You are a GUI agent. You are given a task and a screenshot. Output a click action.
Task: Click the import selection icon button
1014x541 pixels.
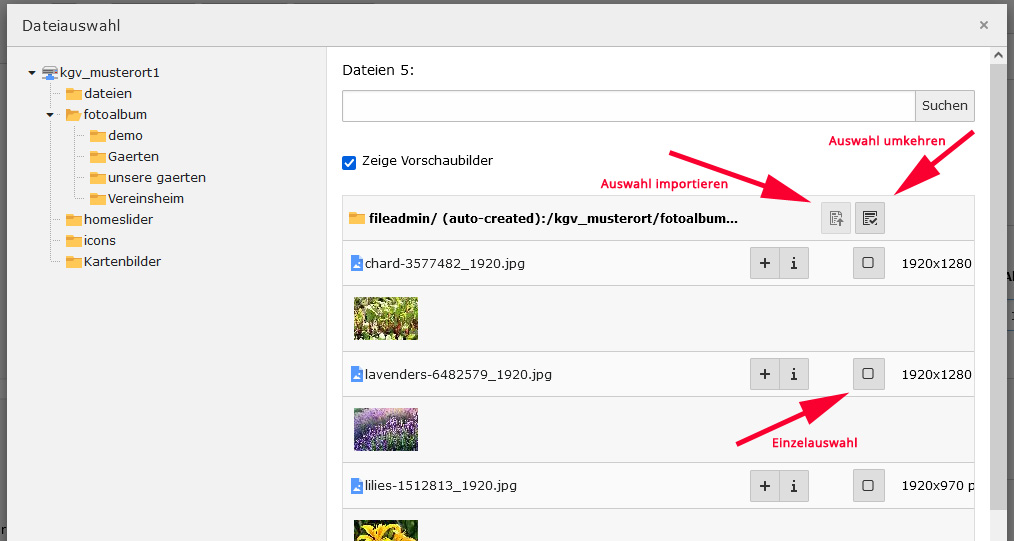tap(836, 218)
